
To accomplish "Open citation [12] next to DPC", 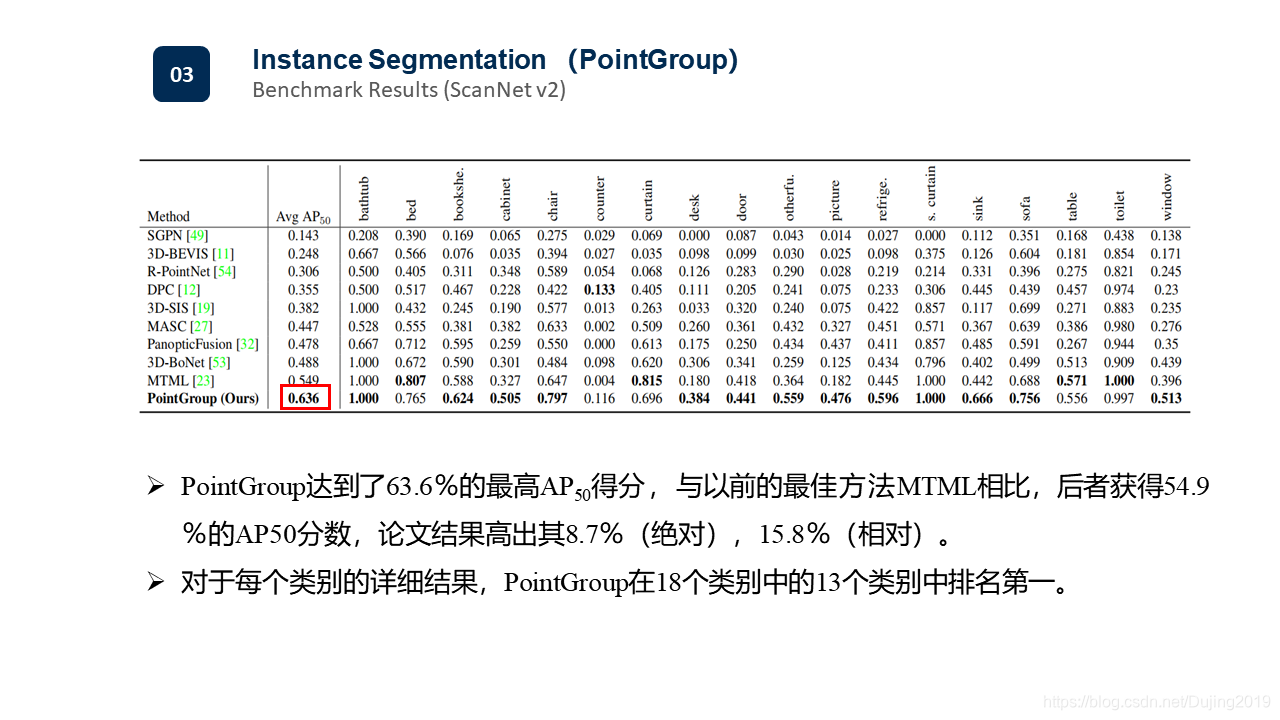I will point(189,290).
